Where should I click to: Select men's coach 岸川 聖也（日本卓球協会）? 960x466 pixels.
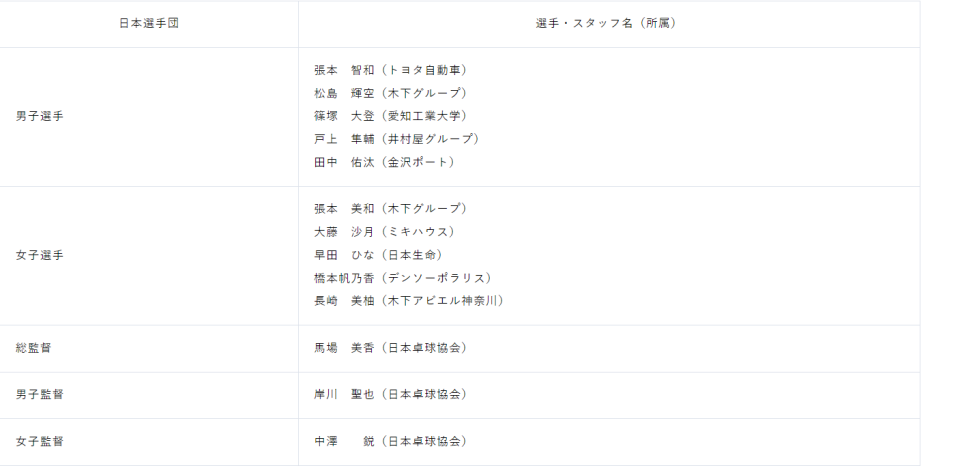coord(391,395)
